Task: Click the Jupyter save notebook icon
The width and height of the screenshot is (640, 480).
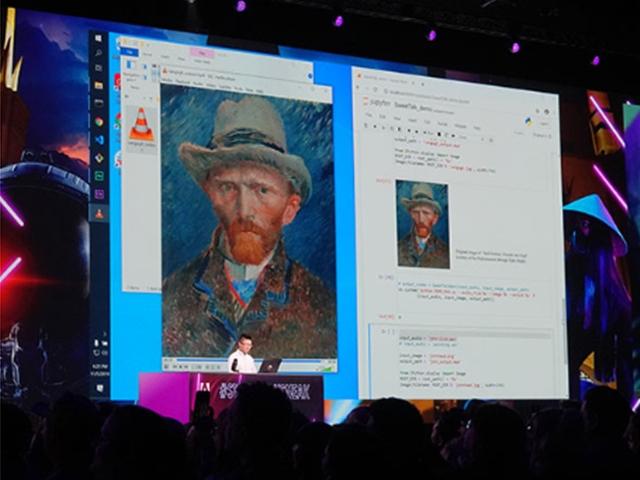Action: tap(366, 126)
